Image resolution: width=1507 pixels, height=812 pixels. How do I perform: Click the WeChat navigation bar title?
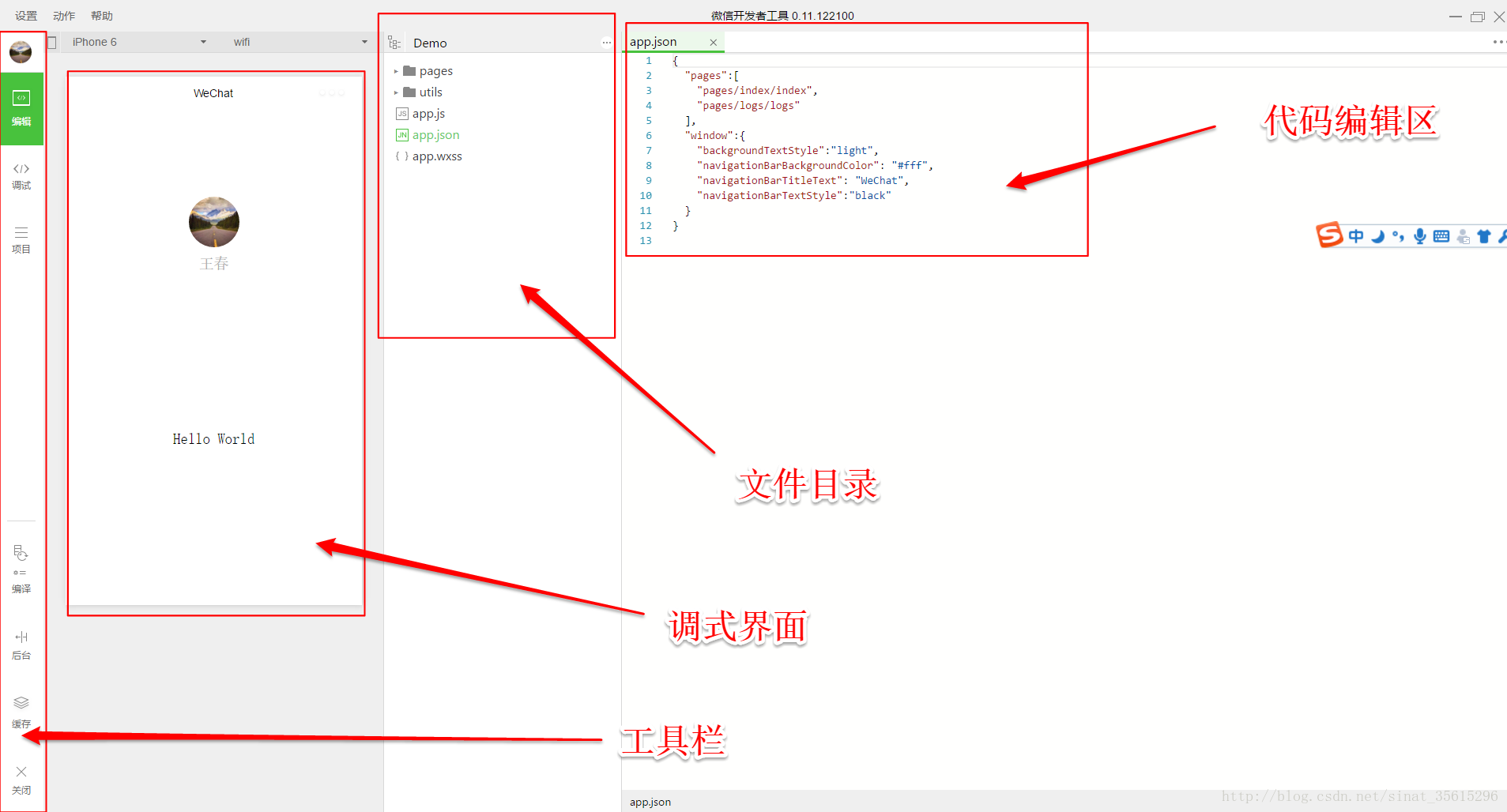tap(213, 93)
